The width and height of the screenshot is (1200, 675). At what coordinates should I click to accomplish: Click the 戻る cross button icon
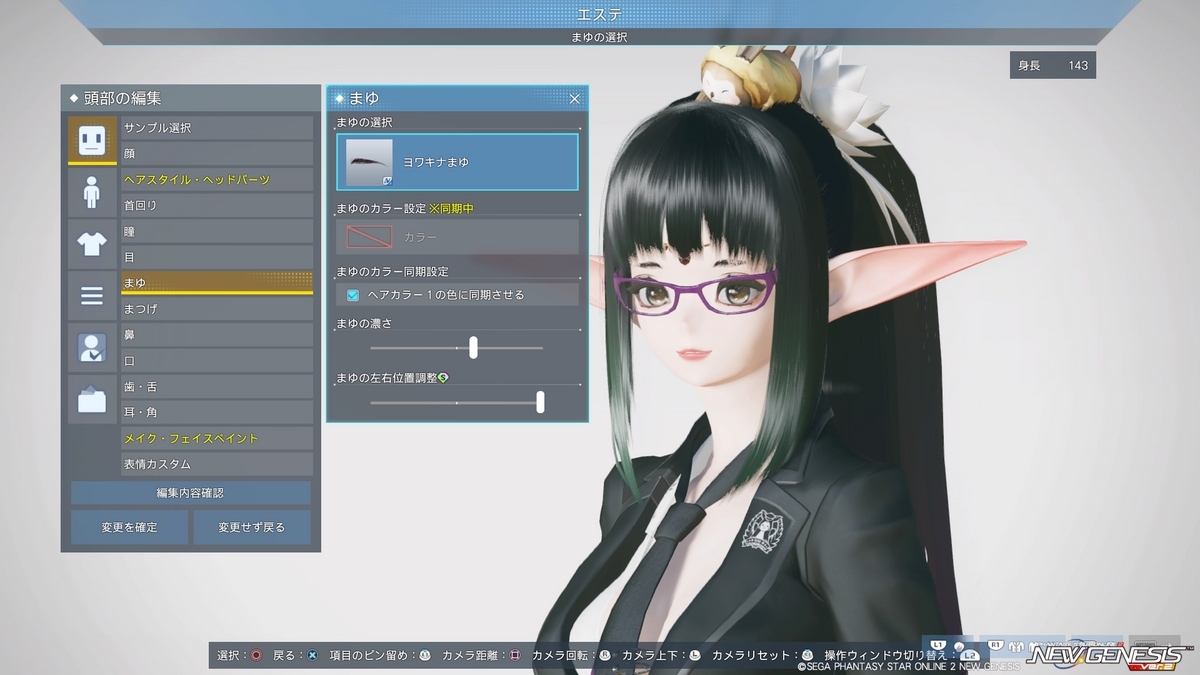tap(313, 655)
